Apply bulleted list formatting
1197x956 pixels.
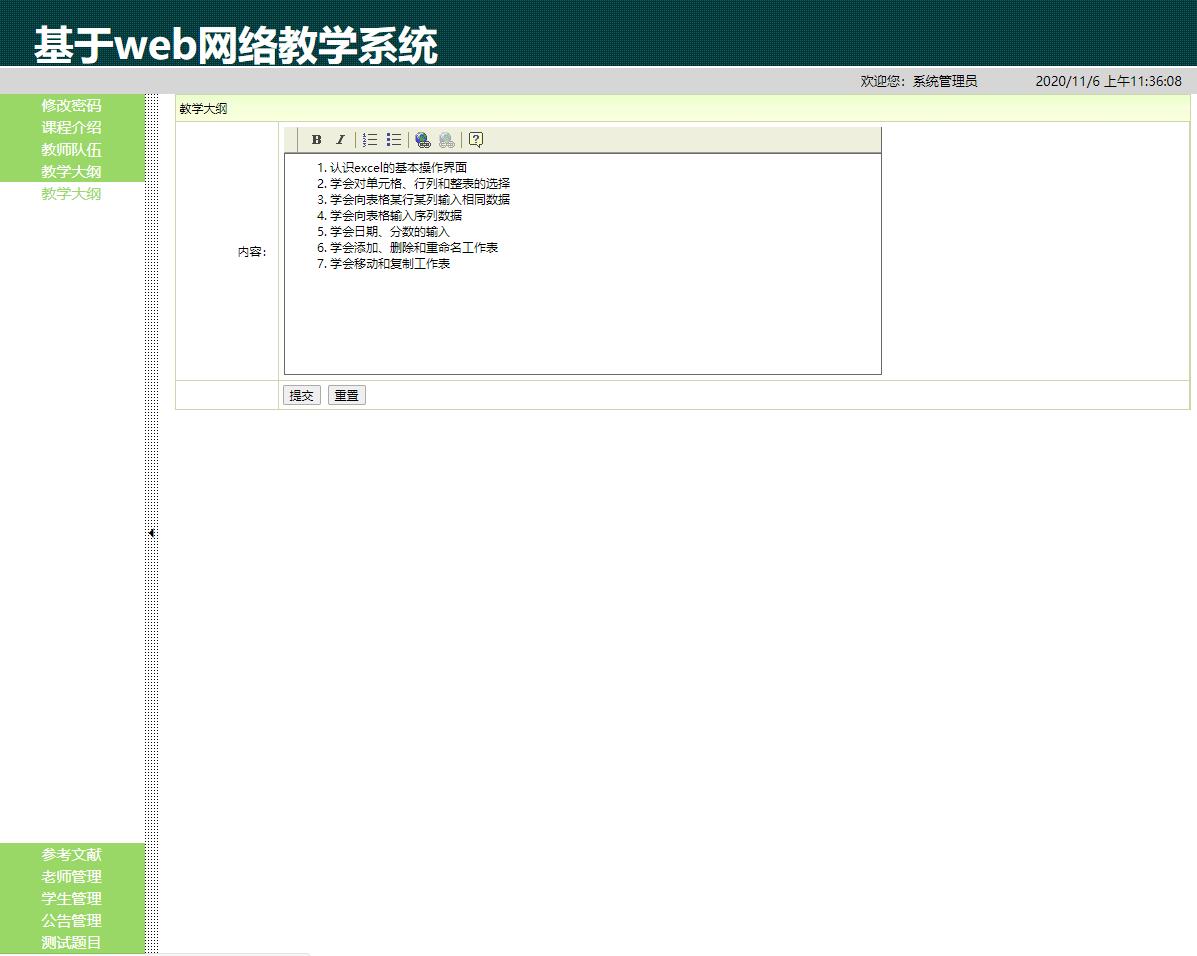click(394, 140)
